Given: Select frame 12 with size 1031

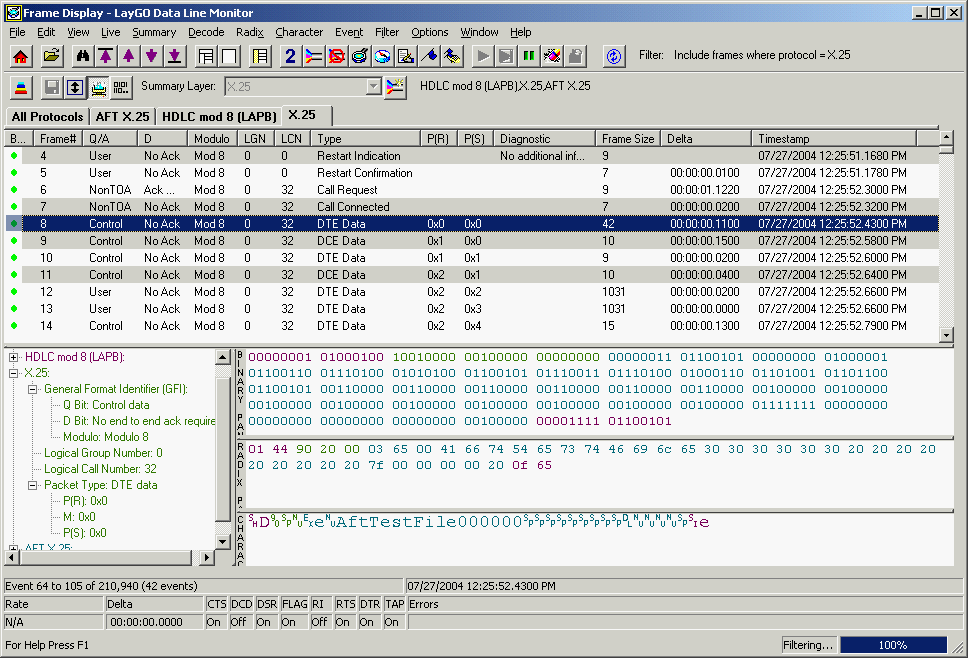Looking at the screenshot, I should (472, 292).
